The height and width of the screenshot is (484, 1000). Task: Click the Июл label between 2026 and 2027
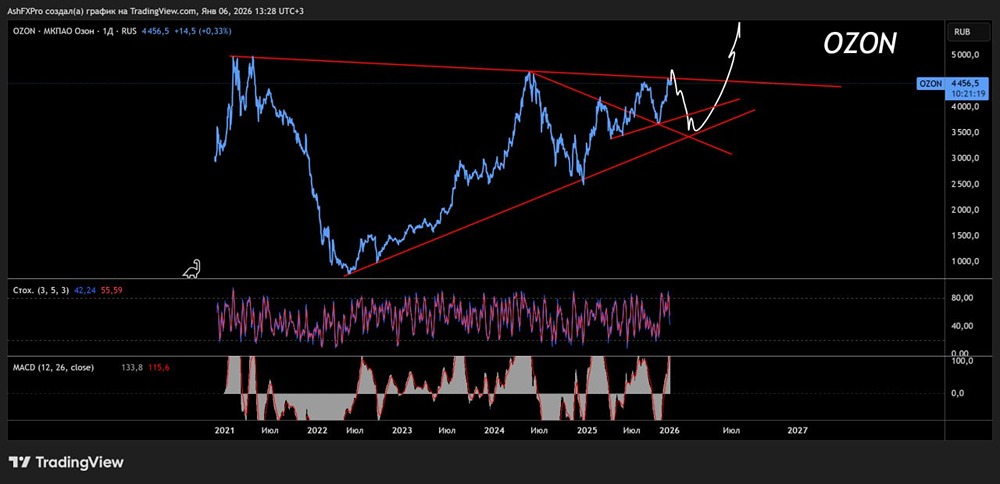(x=731, y=430)
